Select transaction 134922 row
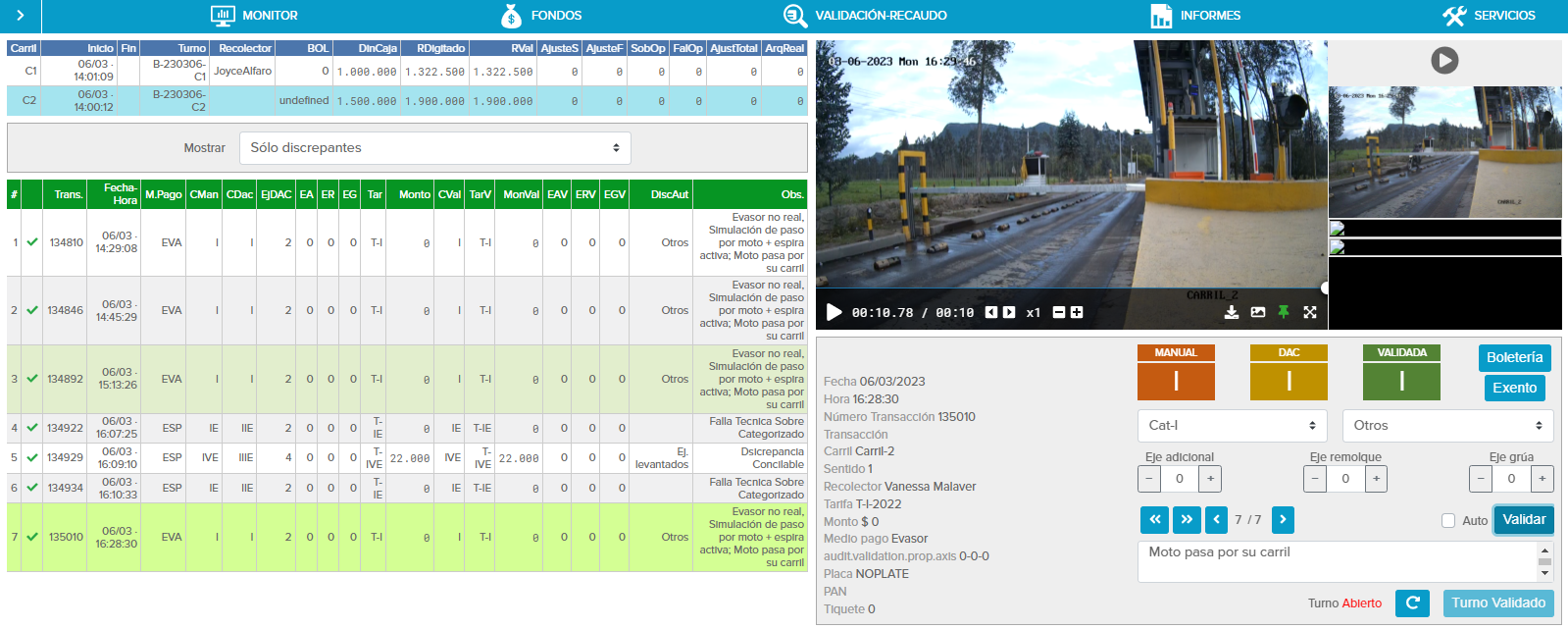The width and height of the screenshot is (1568, 629). (x=407, y=428)
